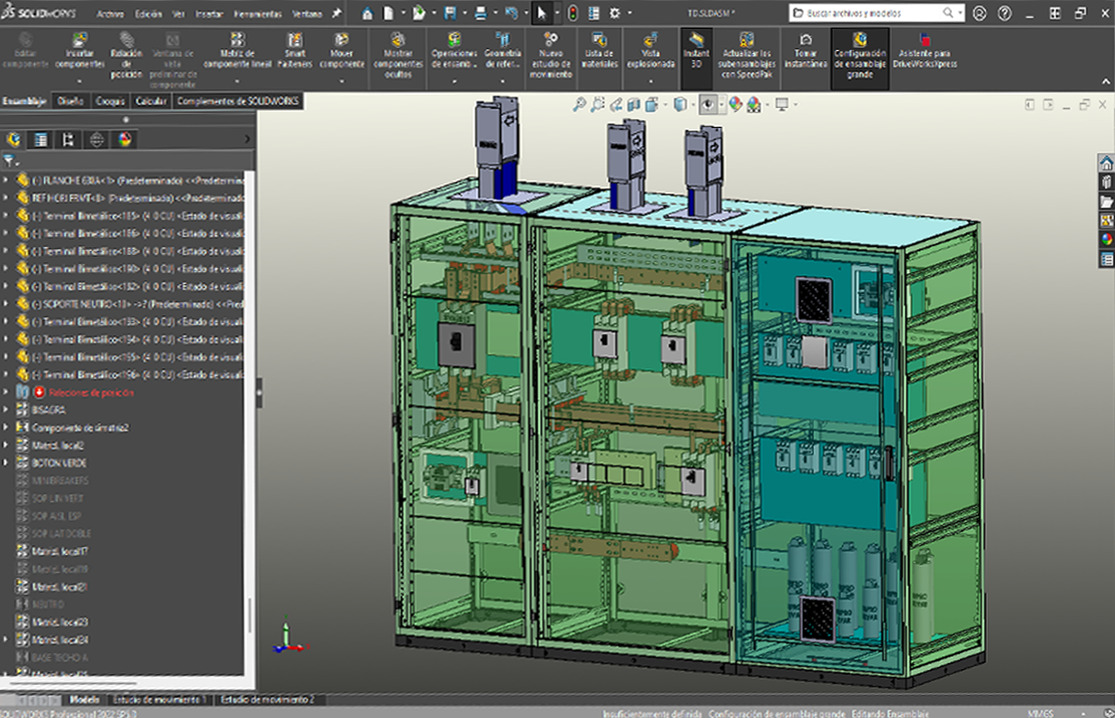Switch to the Croquis tab
The width and height of the screenshot is (1115, 718).
click(109, 101)
